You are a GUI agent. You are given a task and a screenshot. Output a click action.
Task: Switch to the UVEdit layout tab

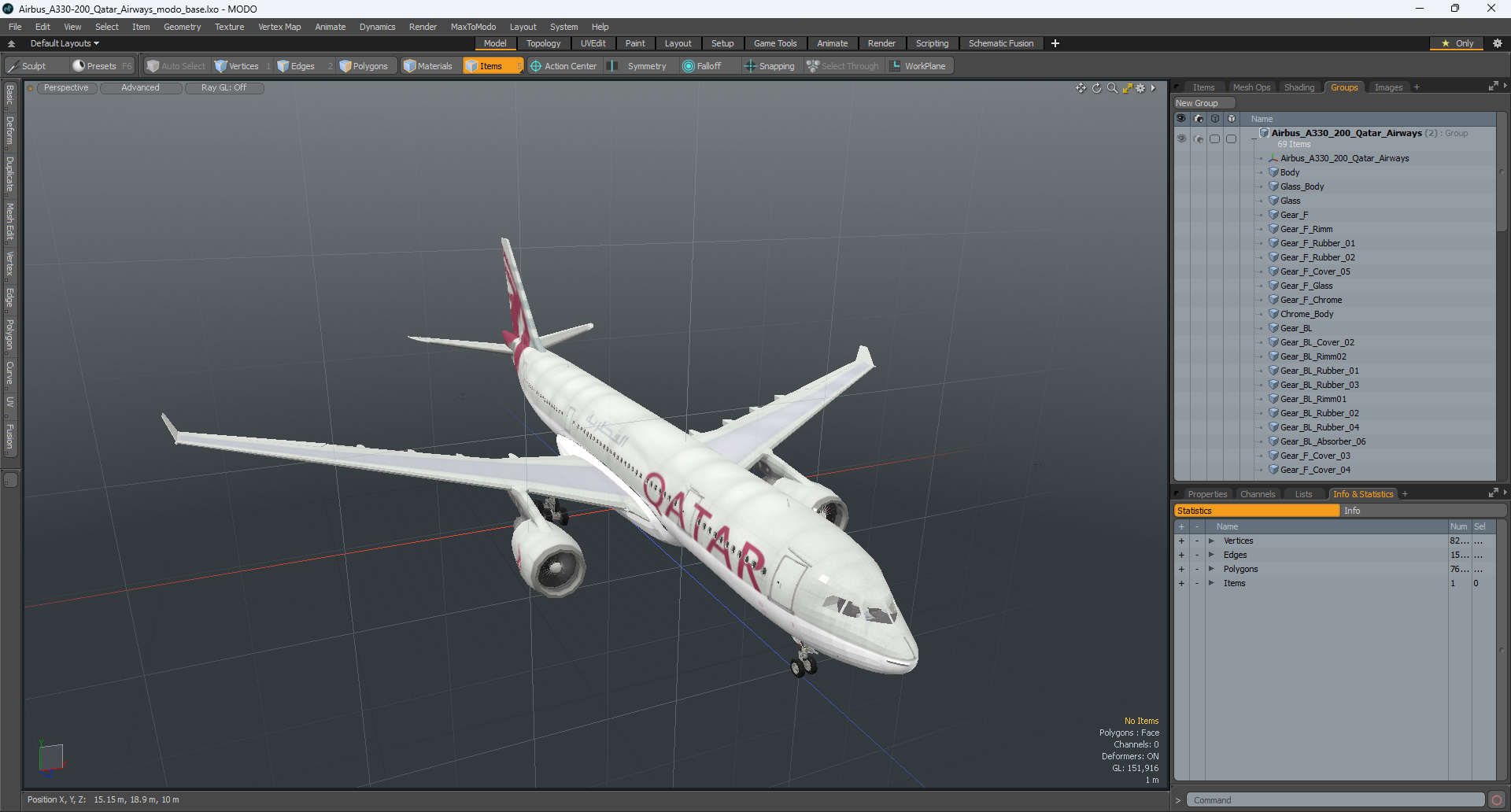coord(593,43)
